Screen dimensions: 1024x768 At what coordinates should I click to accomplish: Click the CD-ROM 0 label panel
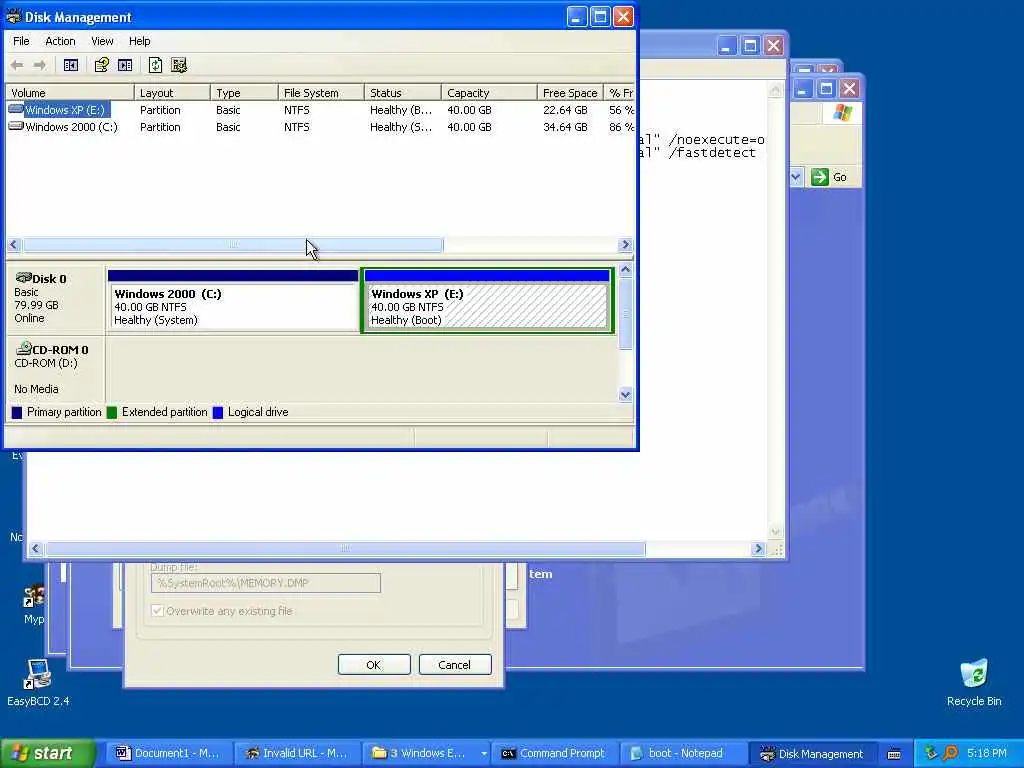55,368
